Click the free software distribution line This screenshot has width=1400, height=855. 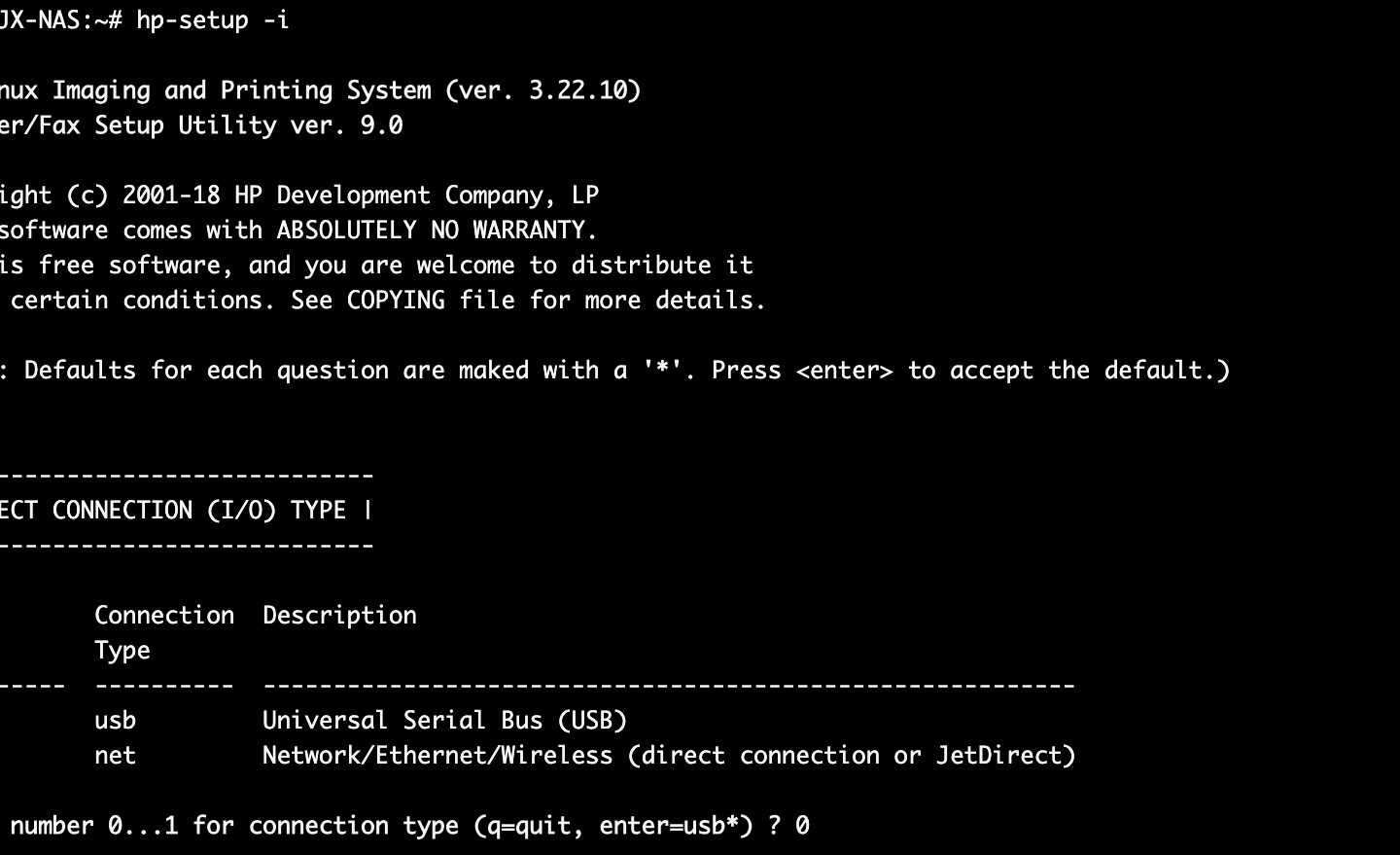(x=376, y=266)
